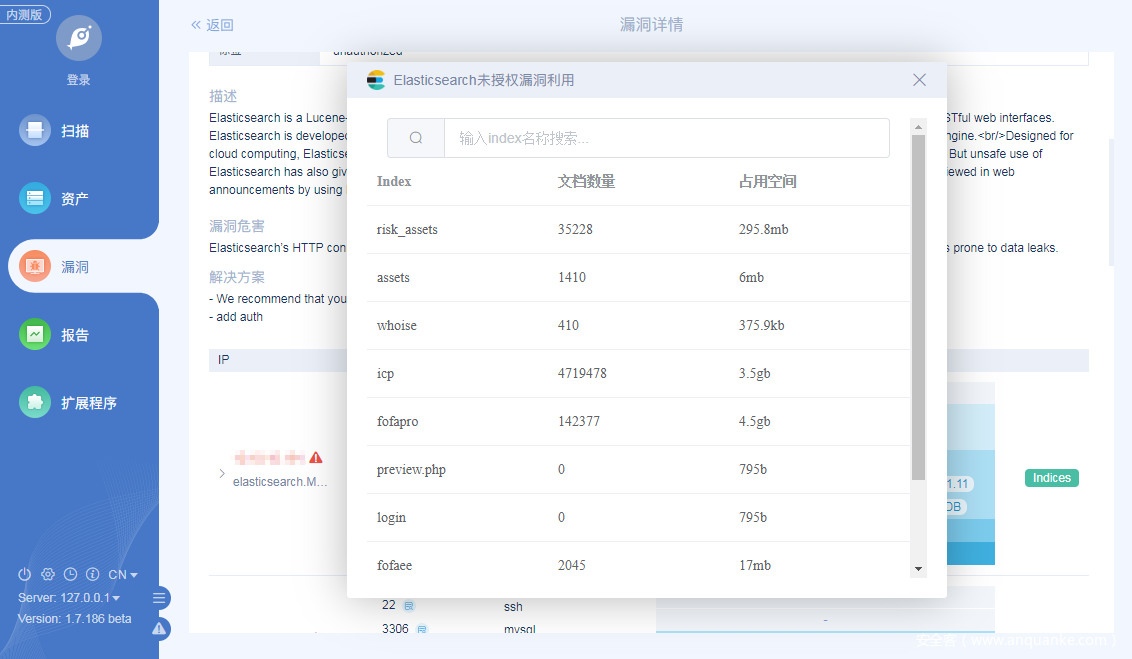Image resolution: width=1132 pixels, height=659 pixels.
Task: Click the green Indices button
Action: click(x=1052, y=478)
